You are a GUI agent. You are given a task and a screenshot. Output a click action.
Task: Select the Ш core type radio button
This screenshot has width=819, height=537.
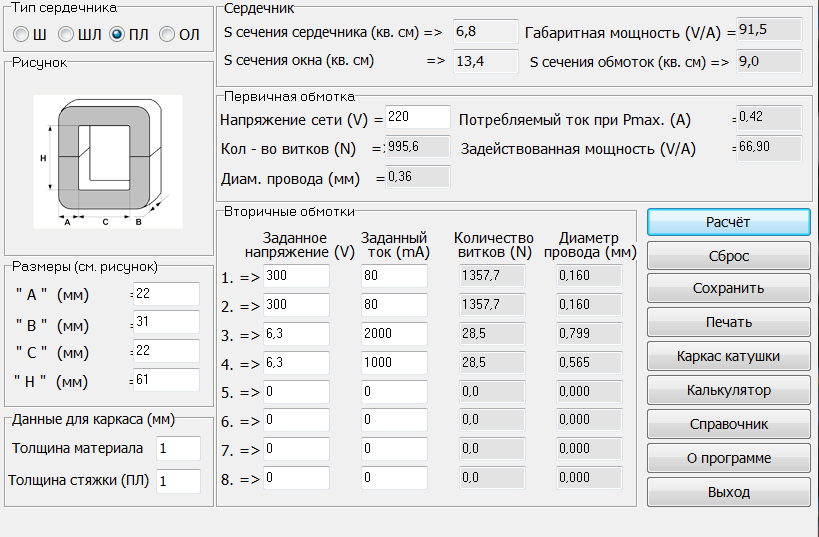[21, 34]
